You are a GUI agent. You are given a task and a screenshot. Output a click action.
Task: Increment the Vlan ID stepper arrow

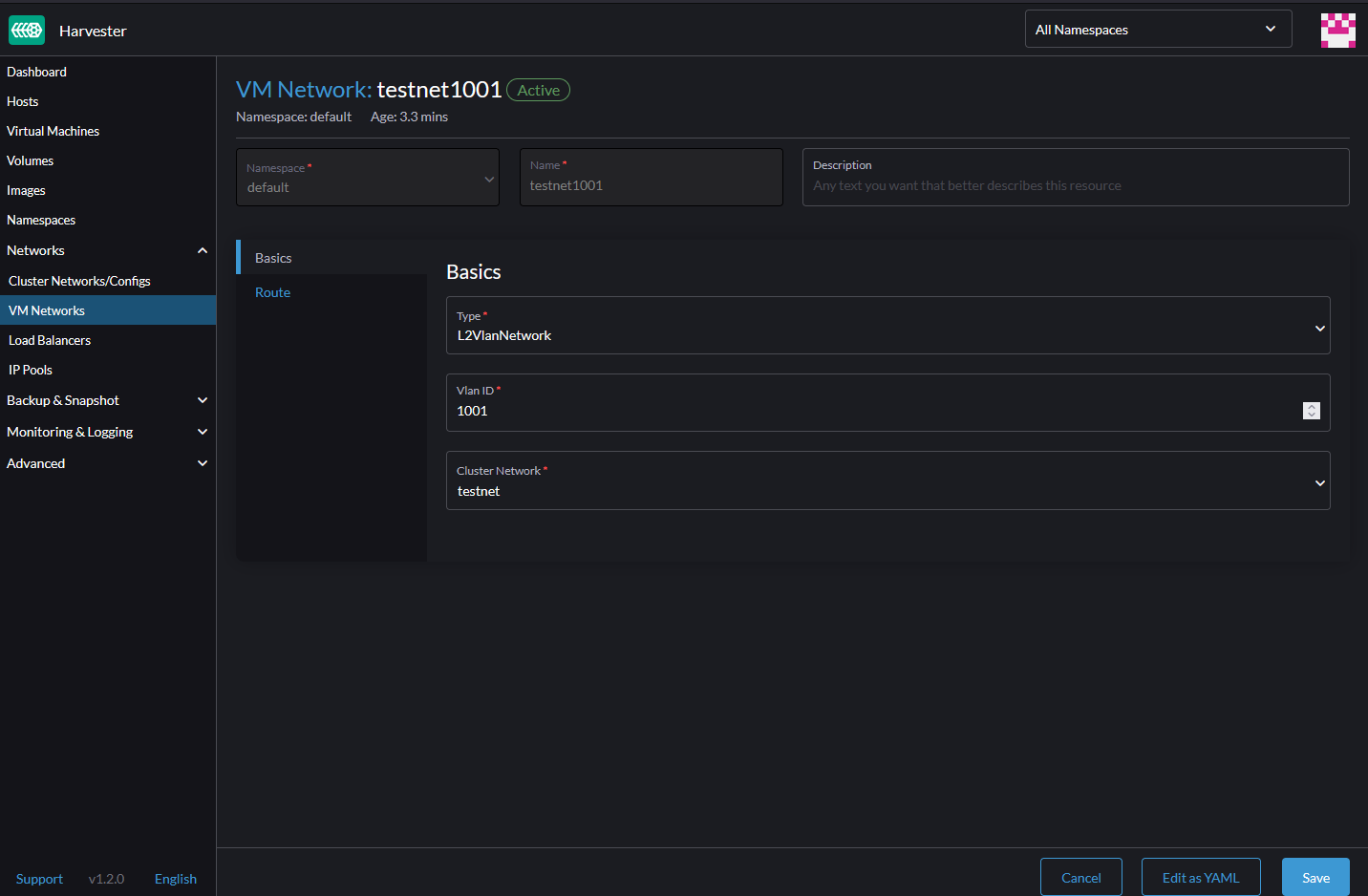click(x=1312, y=406)
